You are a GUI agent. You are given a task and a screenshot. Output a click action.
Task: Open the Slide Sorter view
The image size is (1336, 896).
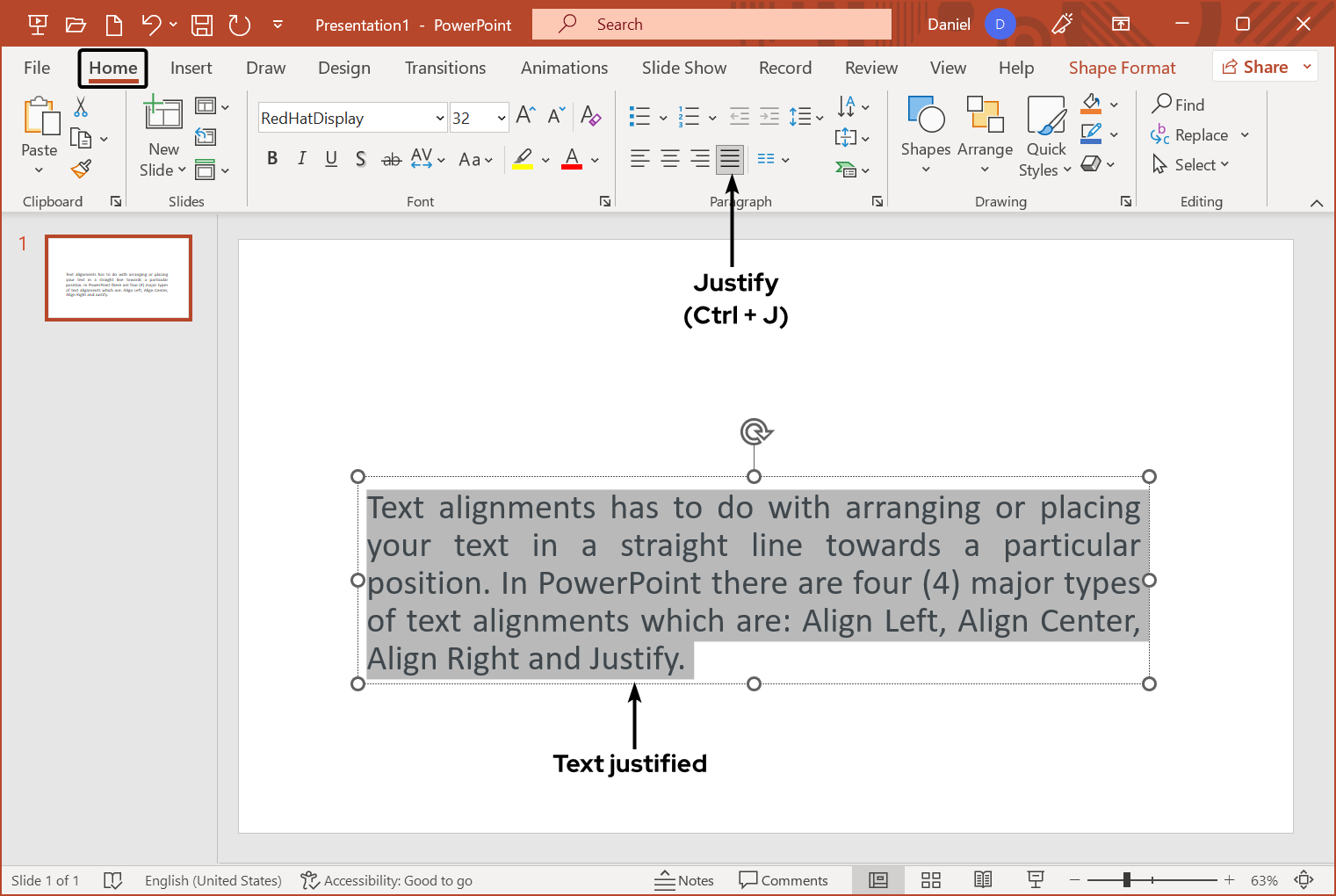coord(931,880)
